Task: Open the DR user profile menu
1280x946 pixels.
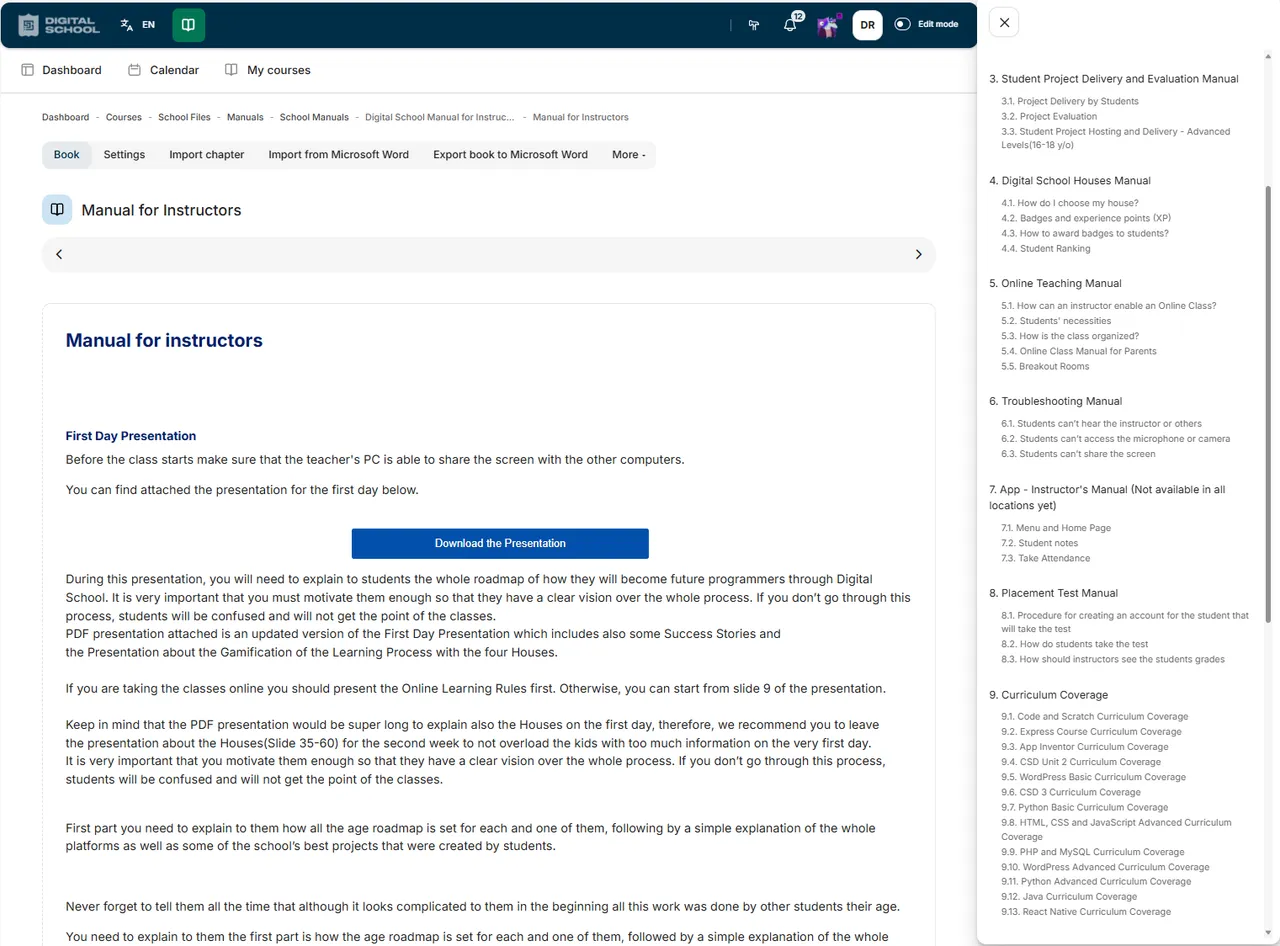Action: point(868,25)
